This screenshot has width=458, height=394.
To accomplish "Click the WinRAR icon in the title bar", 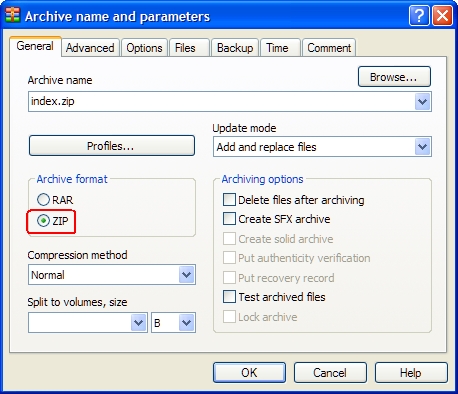I will (12, 15).
